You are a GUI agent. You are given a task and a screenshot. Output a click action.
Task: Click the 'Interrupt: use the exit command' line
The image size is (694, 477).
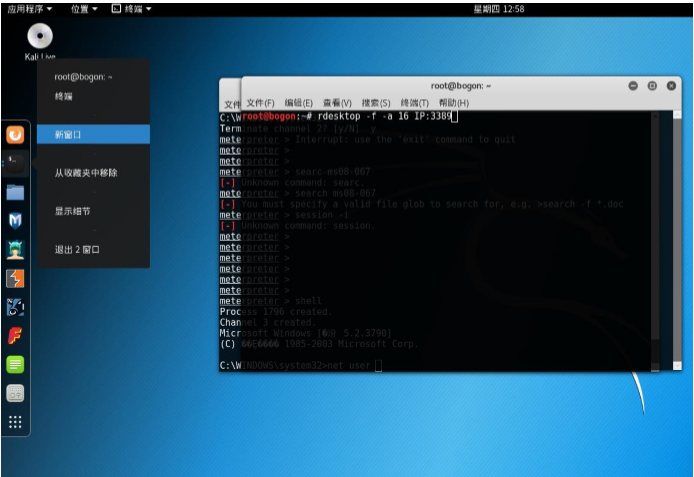[x=367, y=139]
